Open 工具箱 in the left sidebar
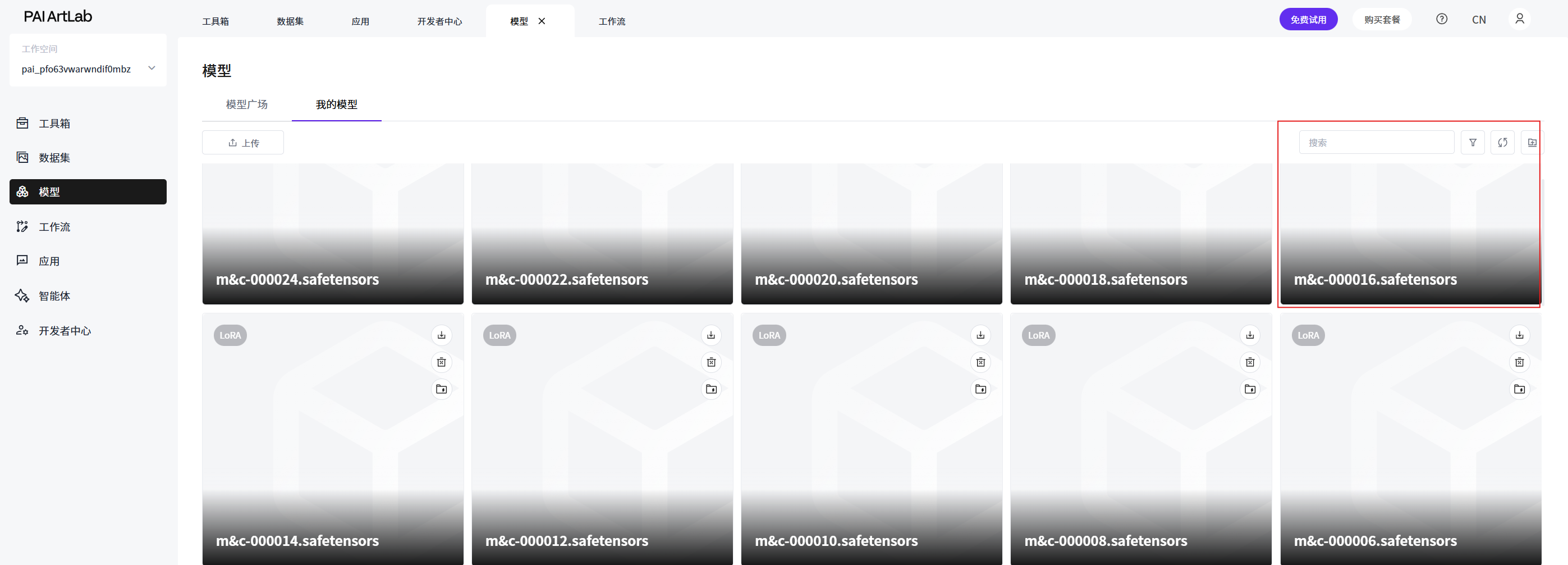This screenshot has width=1568, height=565. pos(88,123)
